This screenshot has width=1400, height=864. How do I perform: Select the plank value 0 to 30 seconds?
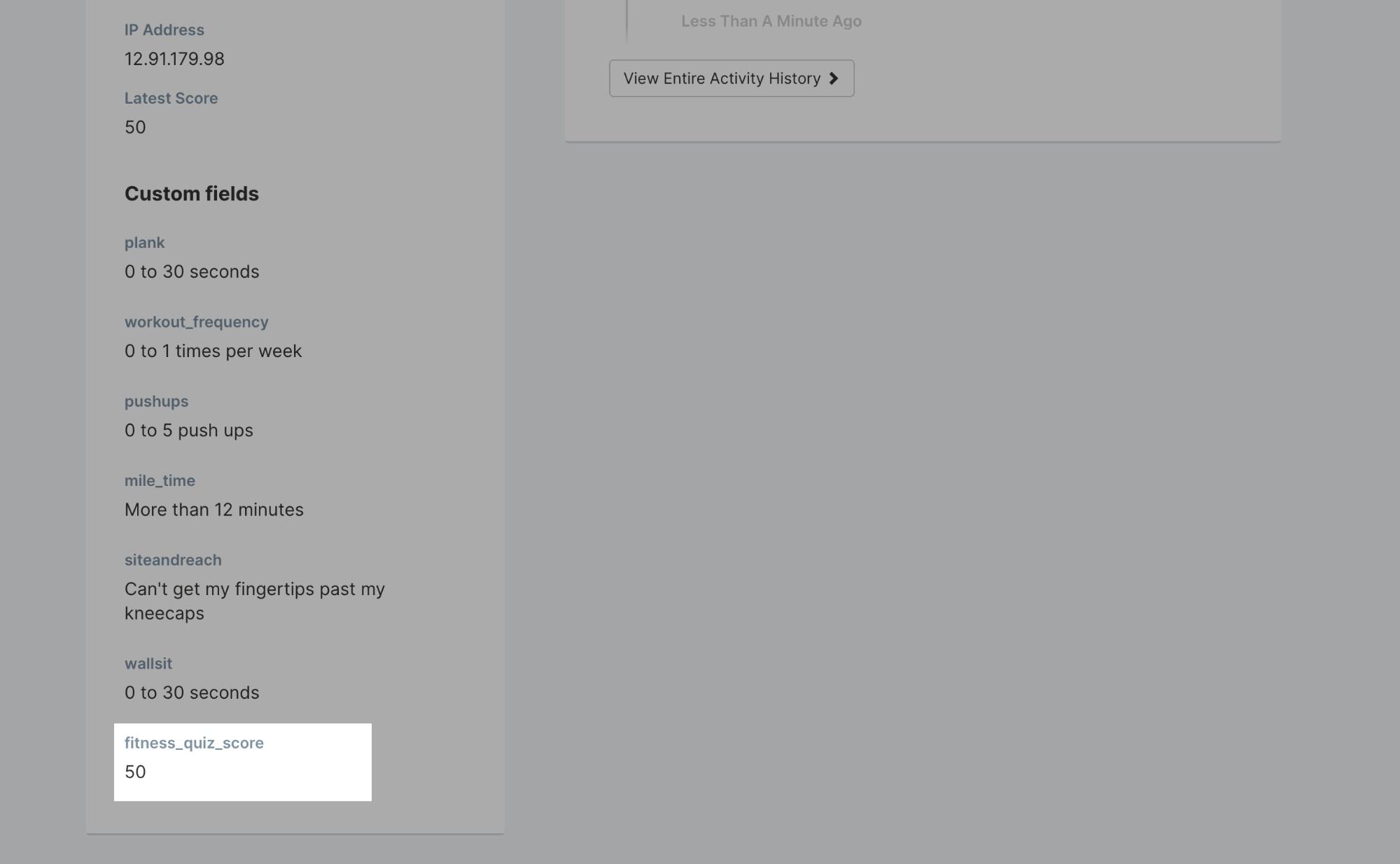192,272
